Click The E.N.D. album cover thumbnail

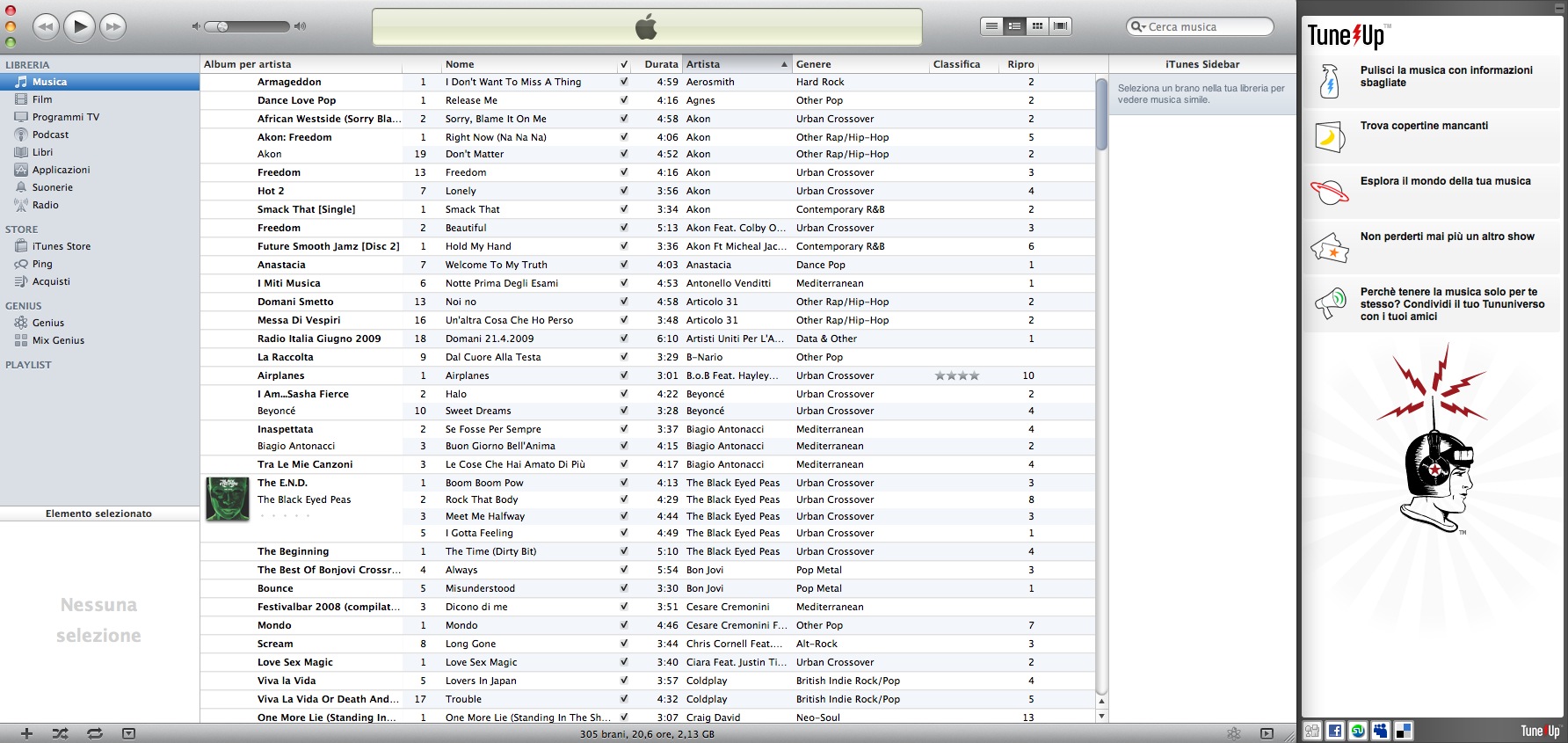(228, 499)
